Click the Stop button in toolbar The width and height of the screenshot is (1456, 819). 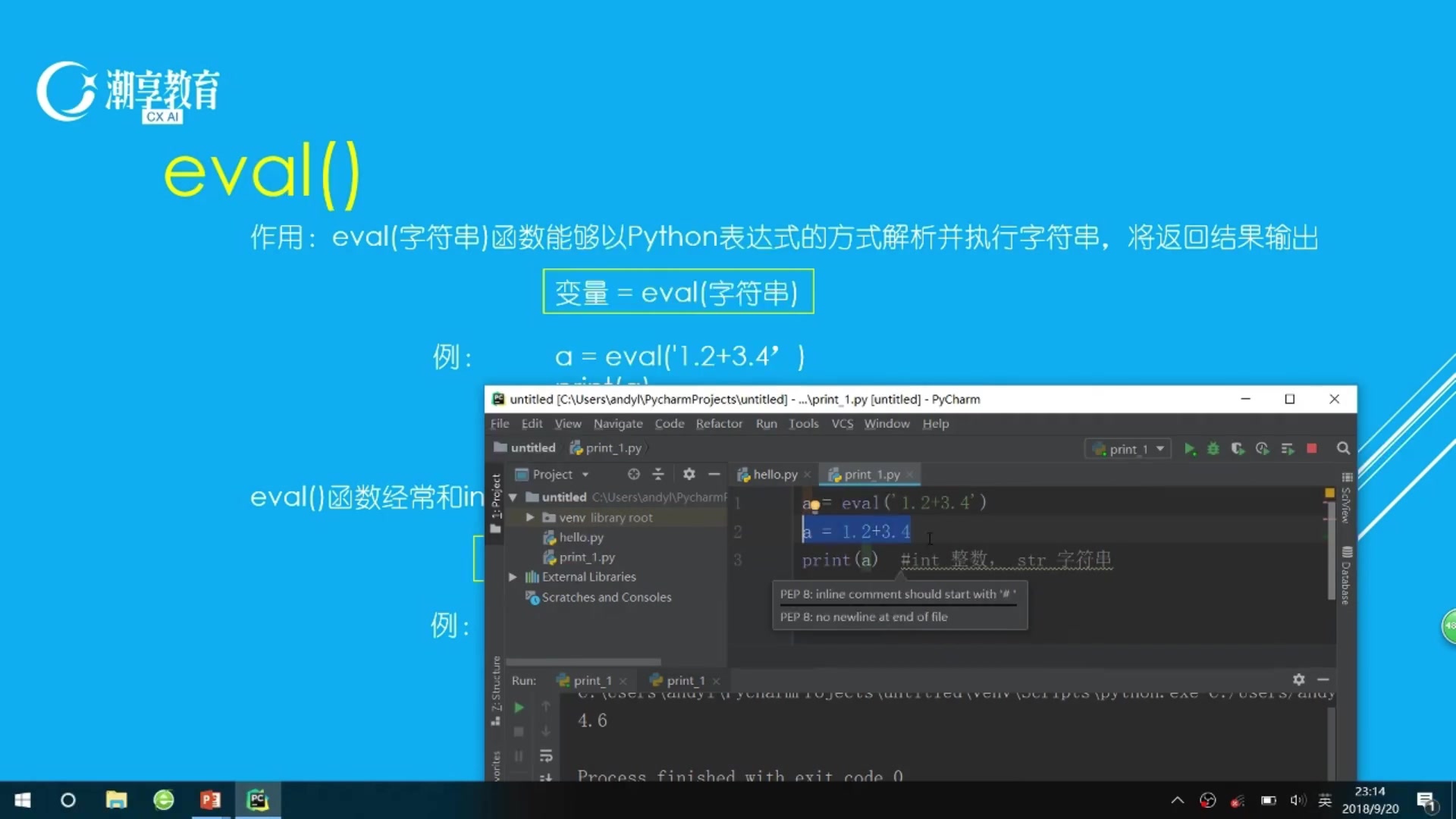point(1313,449)
